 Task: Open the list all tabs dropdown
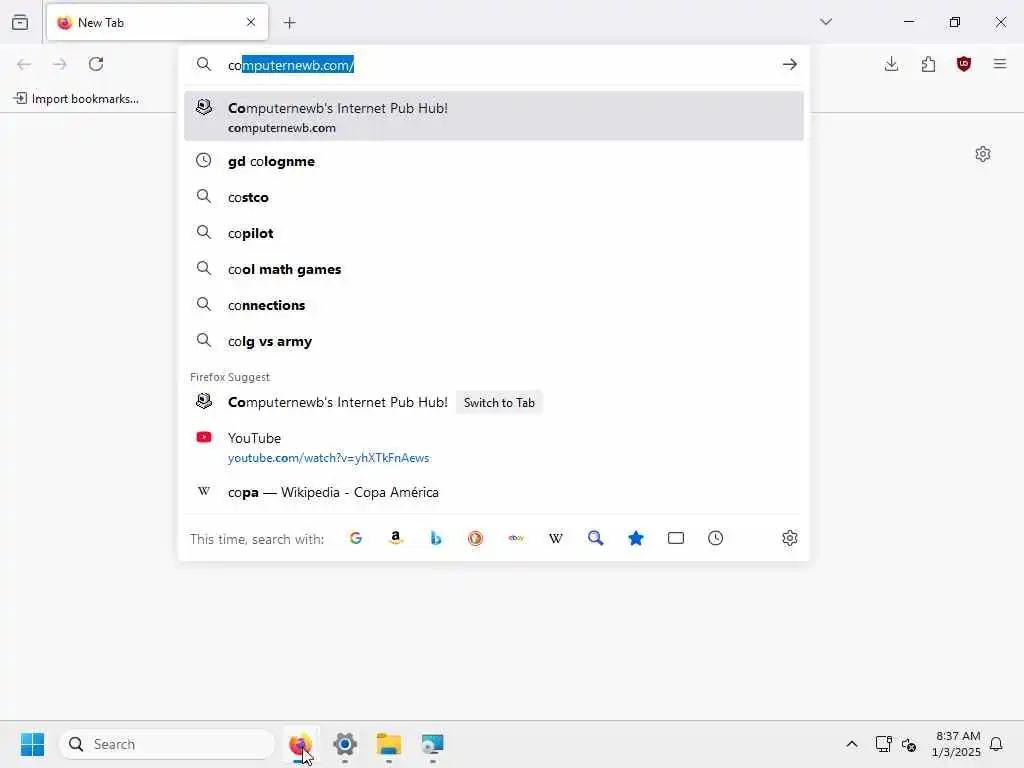click(x=826, y=22)
